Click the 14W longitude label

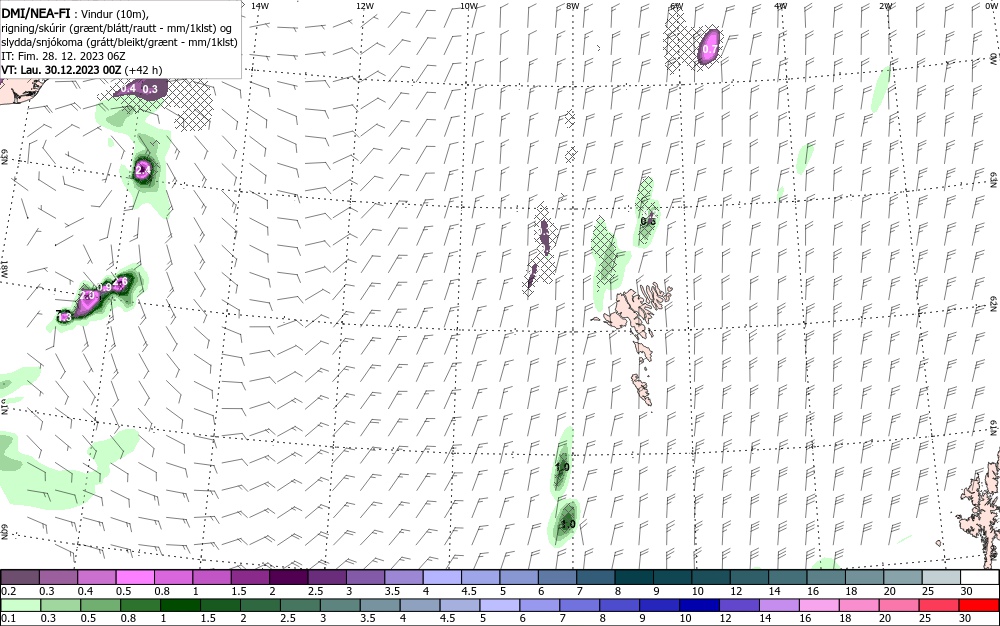click(260, 6)
